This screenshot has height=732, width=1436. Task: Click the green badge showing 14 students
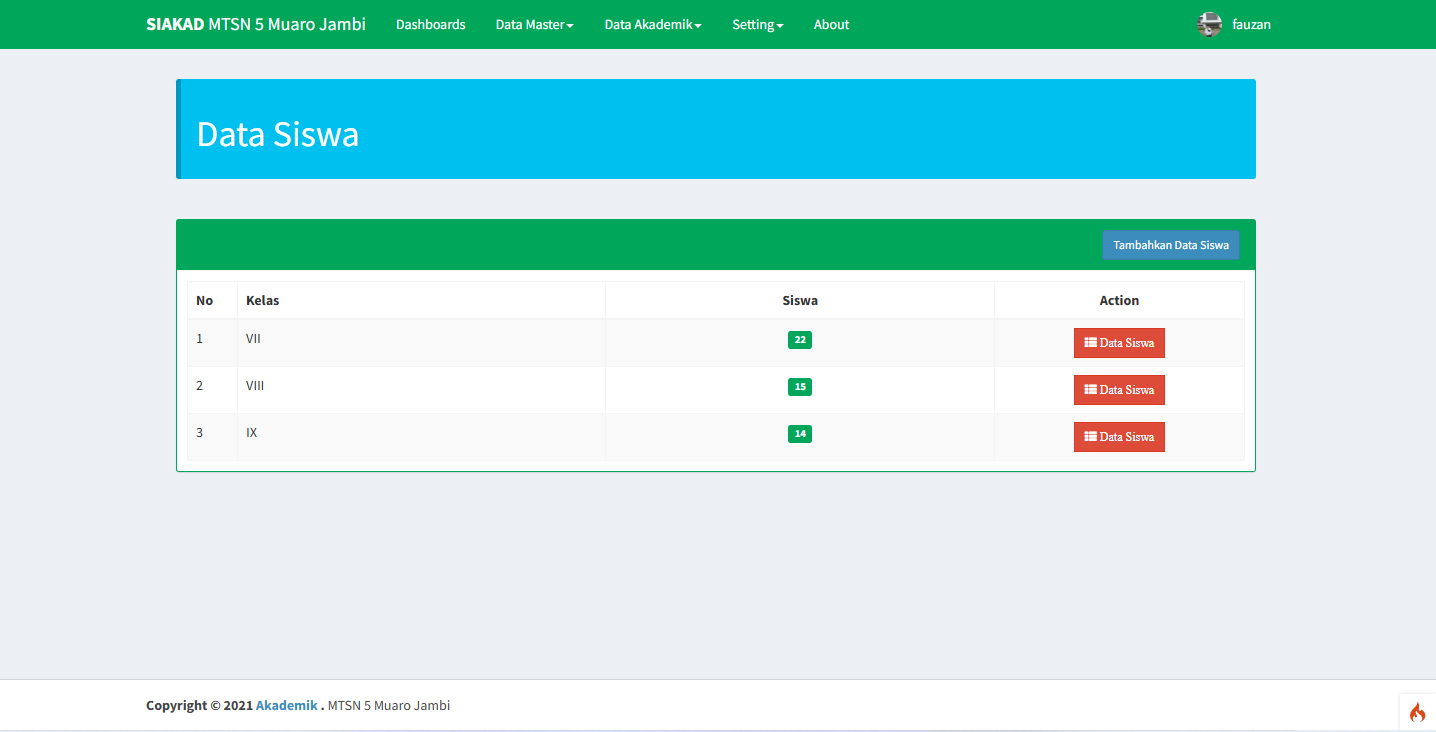799,434
